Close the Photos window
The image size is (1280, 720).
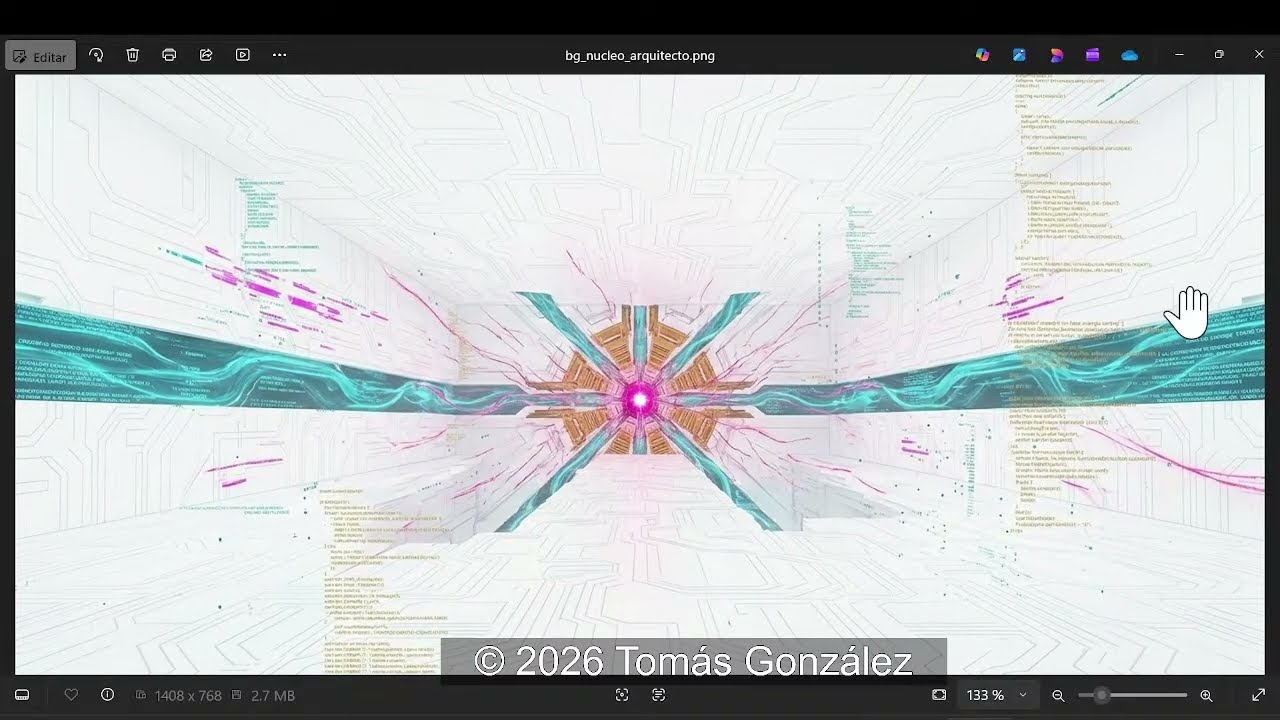coord(1259,55)
